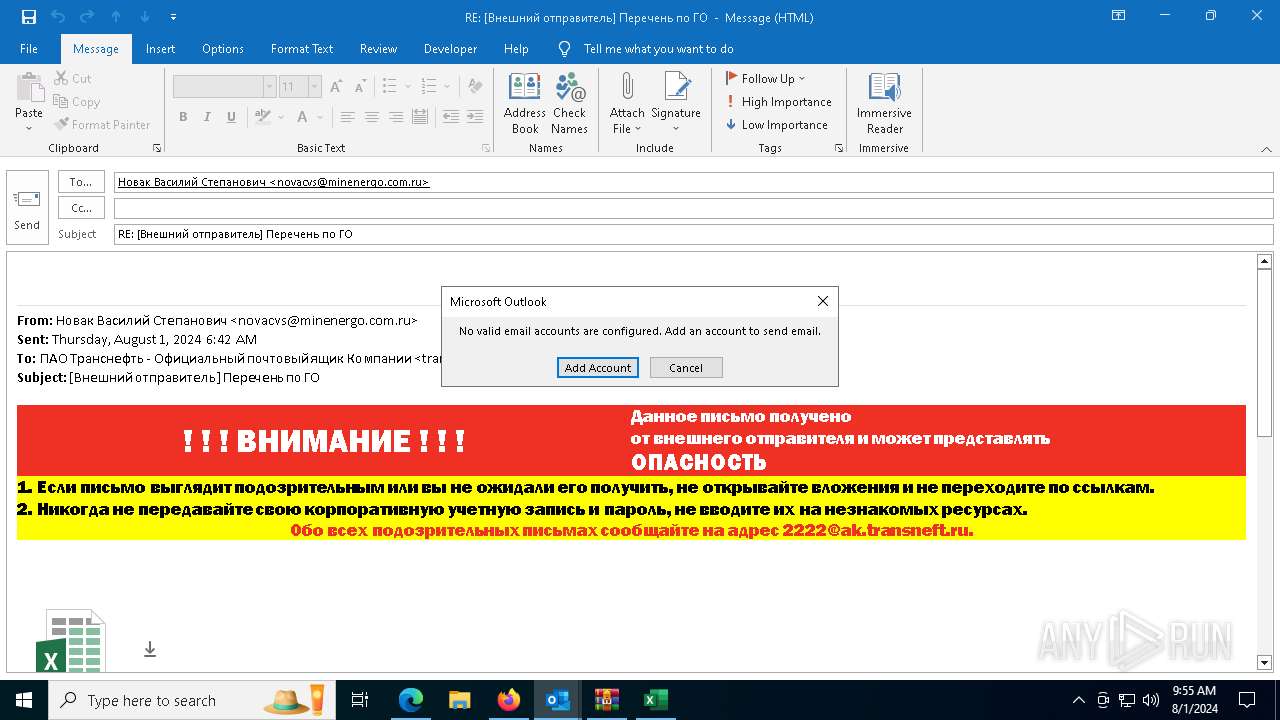Open the Tags dialog launcher
This screenshot has width=1280, height=720.
pos(838,148)
